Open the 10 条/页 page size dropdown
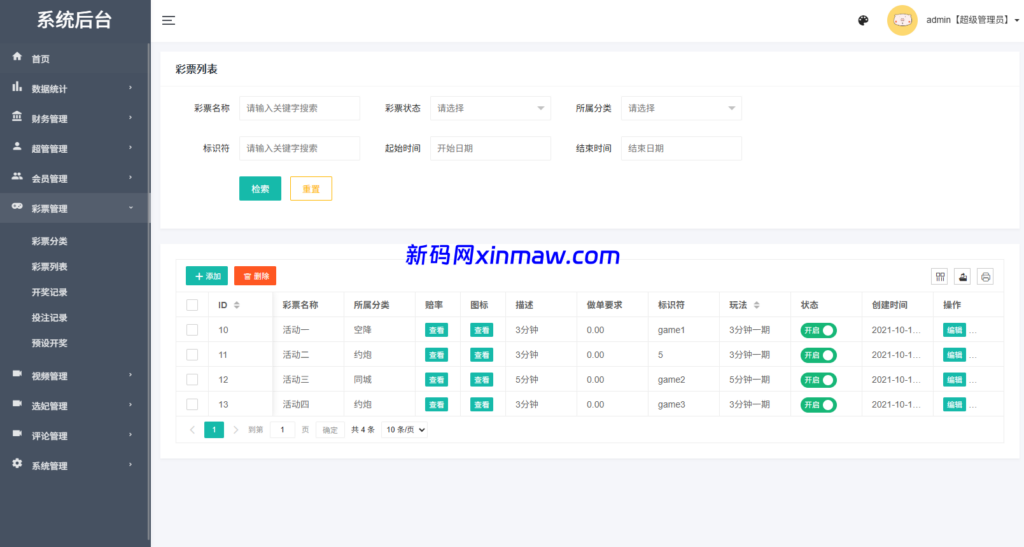 tap(405, 430)
